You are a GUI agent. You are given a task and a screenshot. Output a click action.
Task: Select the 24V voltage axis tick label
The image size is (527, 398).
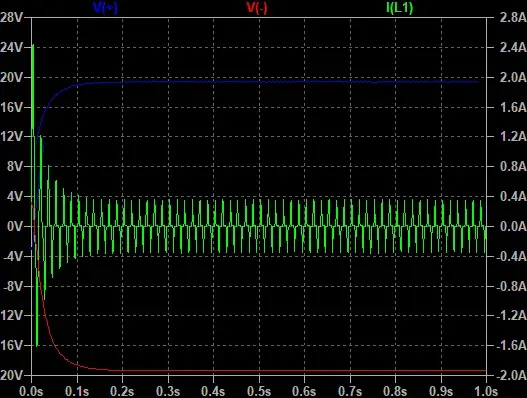[11, 47]
